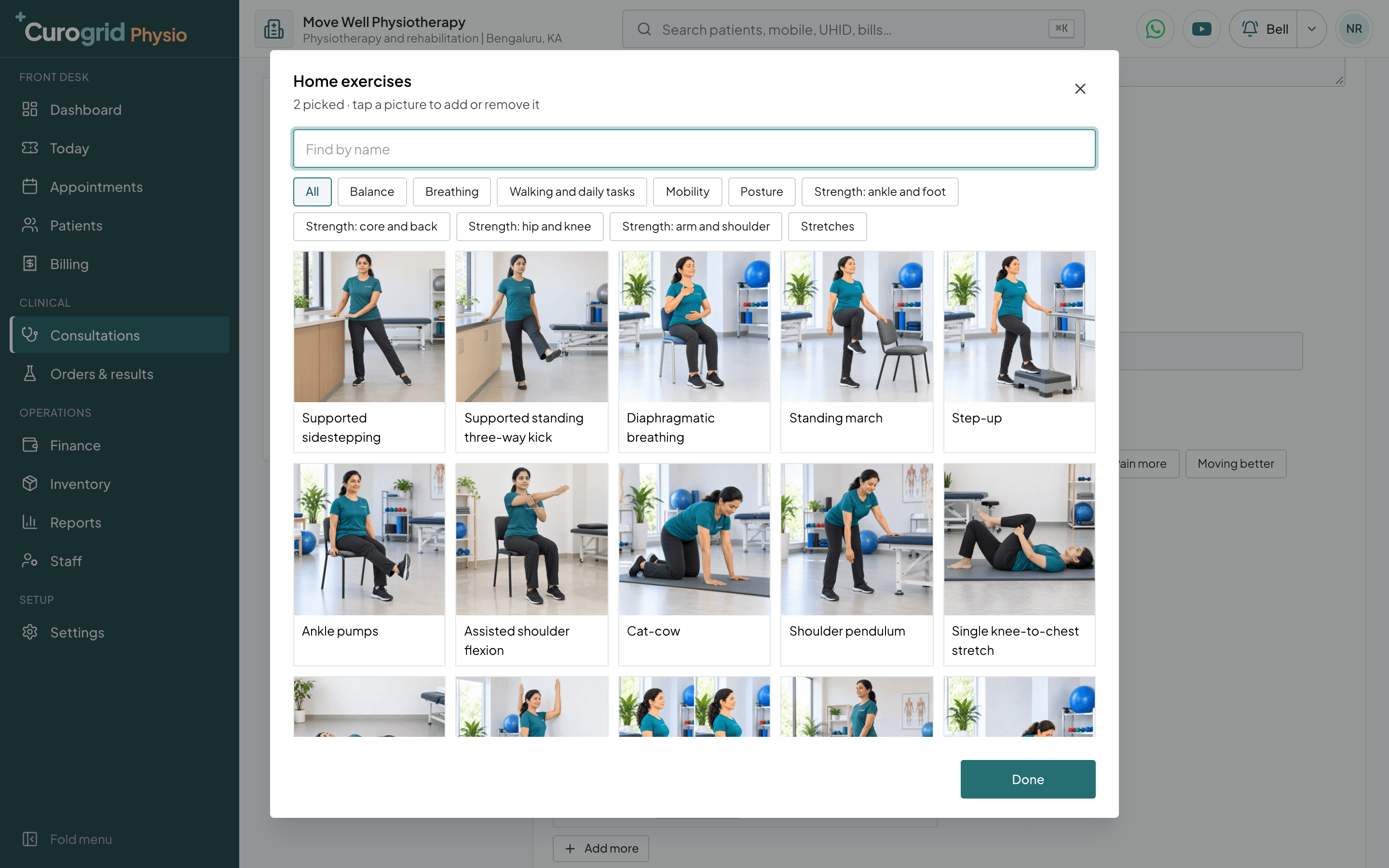Click the global patient search bar
Image resolution: width=1389 pixels, height=868 pixels.
point(853,29)
